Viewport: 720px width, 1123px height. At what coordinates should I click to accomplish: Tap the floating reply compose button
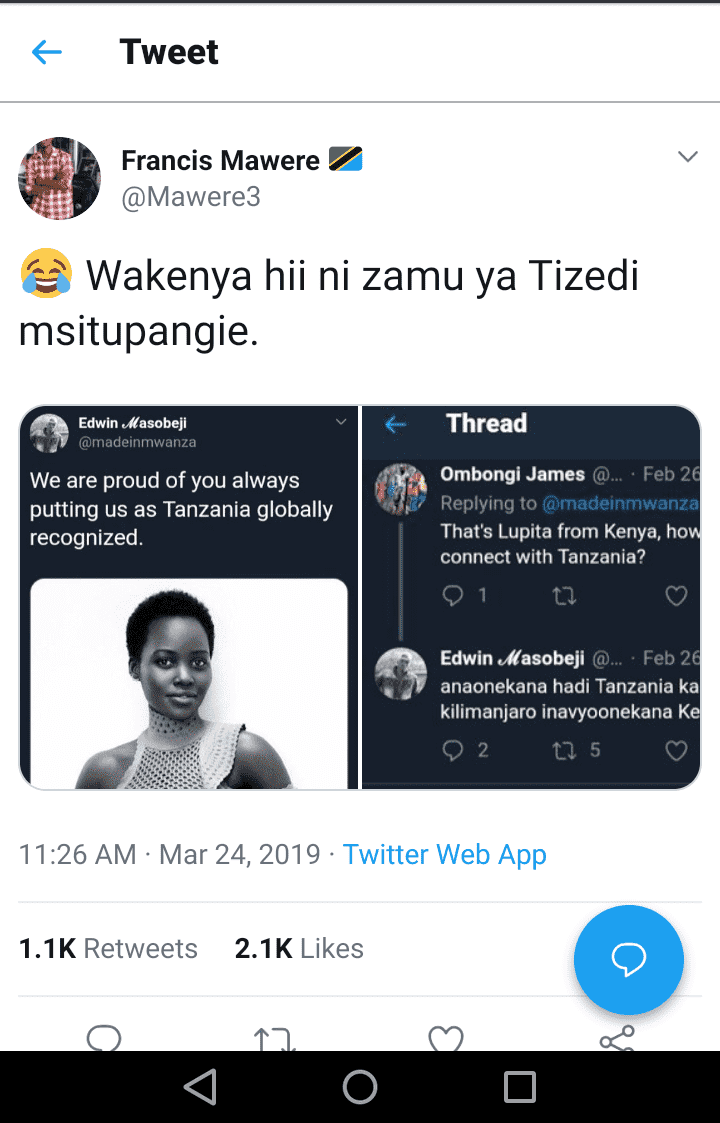628,960
